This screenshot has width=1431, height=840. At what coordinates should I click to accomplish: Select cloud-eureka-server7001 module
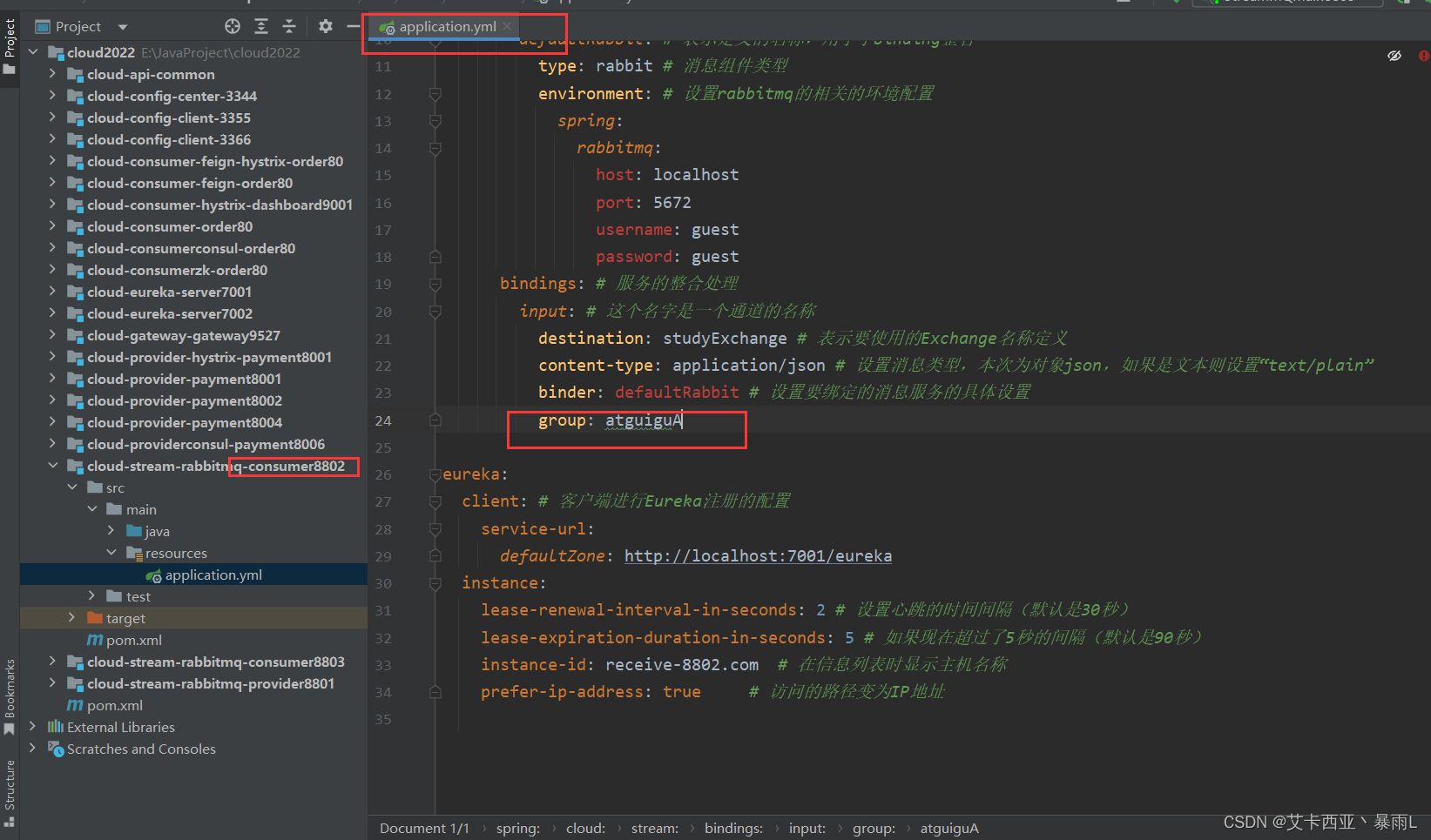(169, 292)
